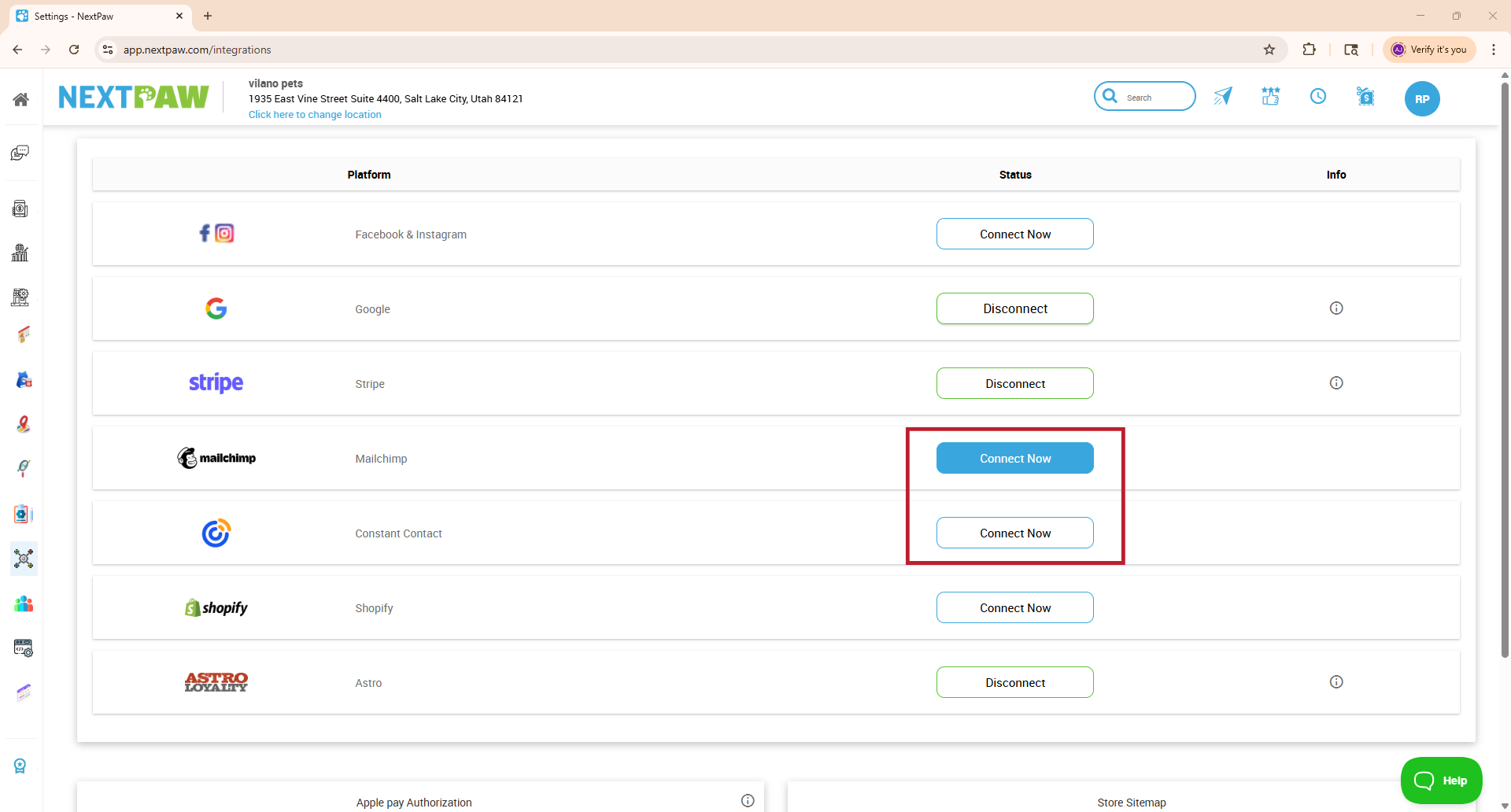Image resolution: width=1511 pixels, height=812 pixels.
Task: Click the Mailchimp logo
Action: 216,458
